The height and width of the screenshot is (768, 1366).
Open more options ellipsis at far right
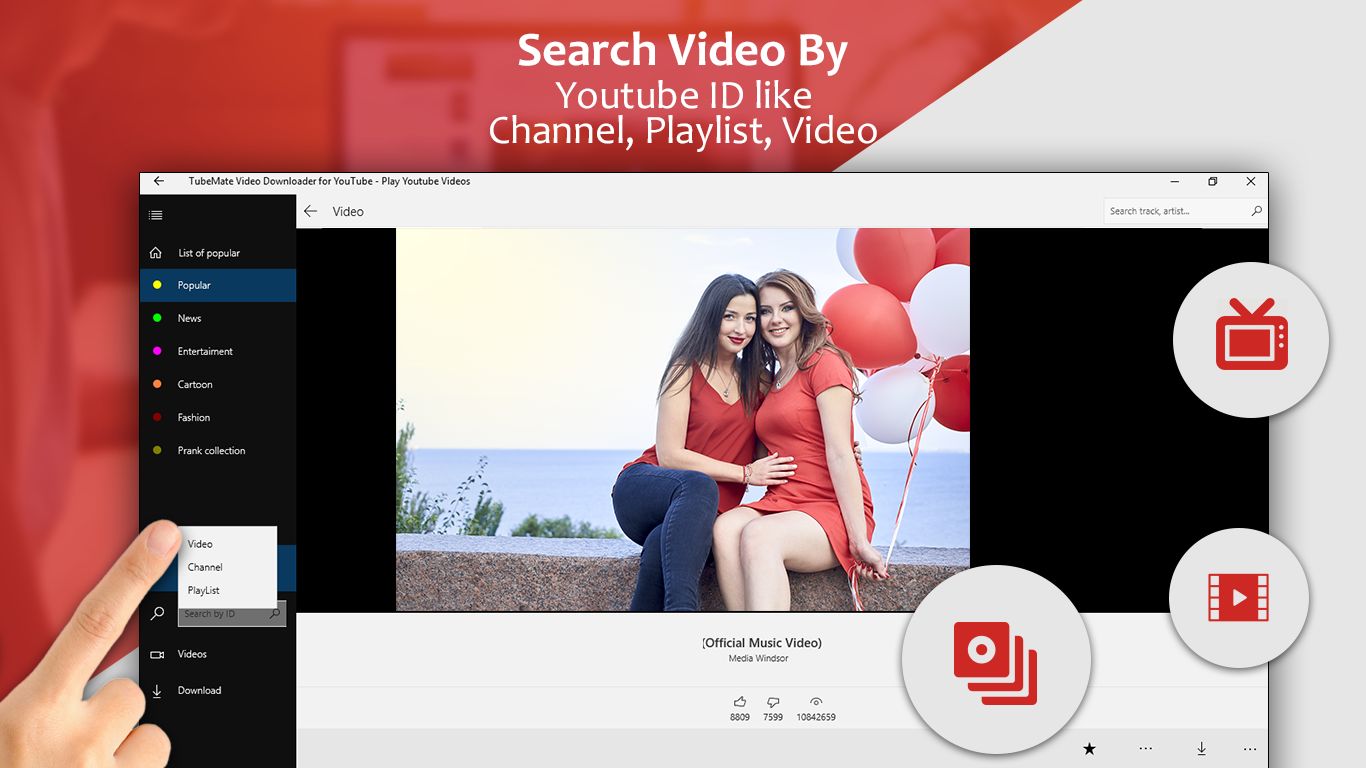pos(1249,748)
